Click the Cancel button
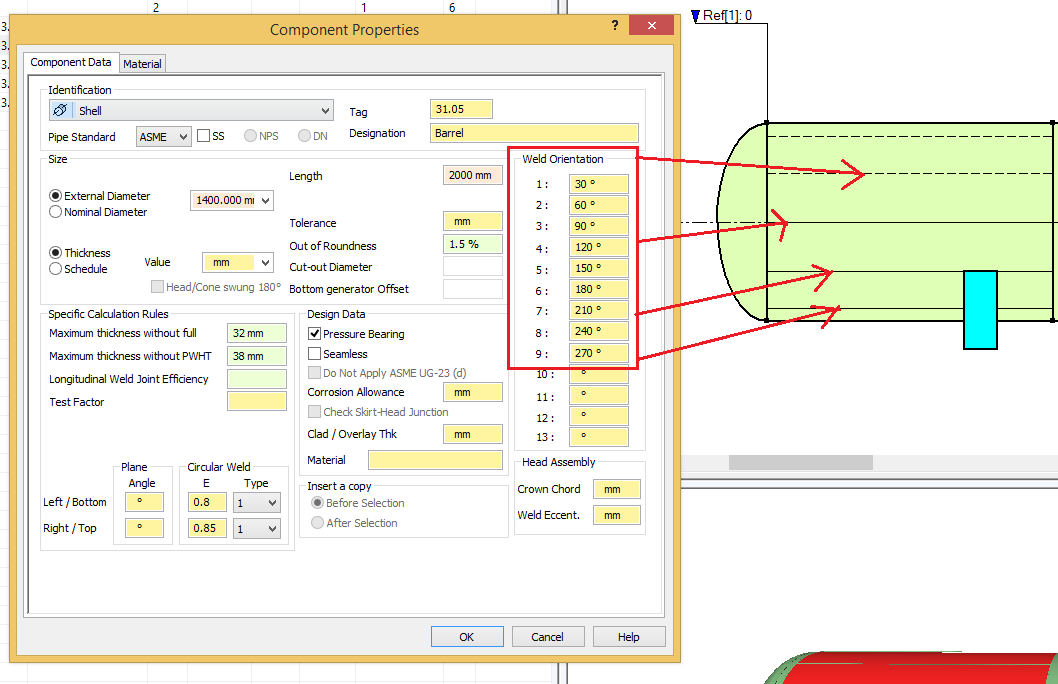Screen dimensions: 1058x684 [547, 637]
